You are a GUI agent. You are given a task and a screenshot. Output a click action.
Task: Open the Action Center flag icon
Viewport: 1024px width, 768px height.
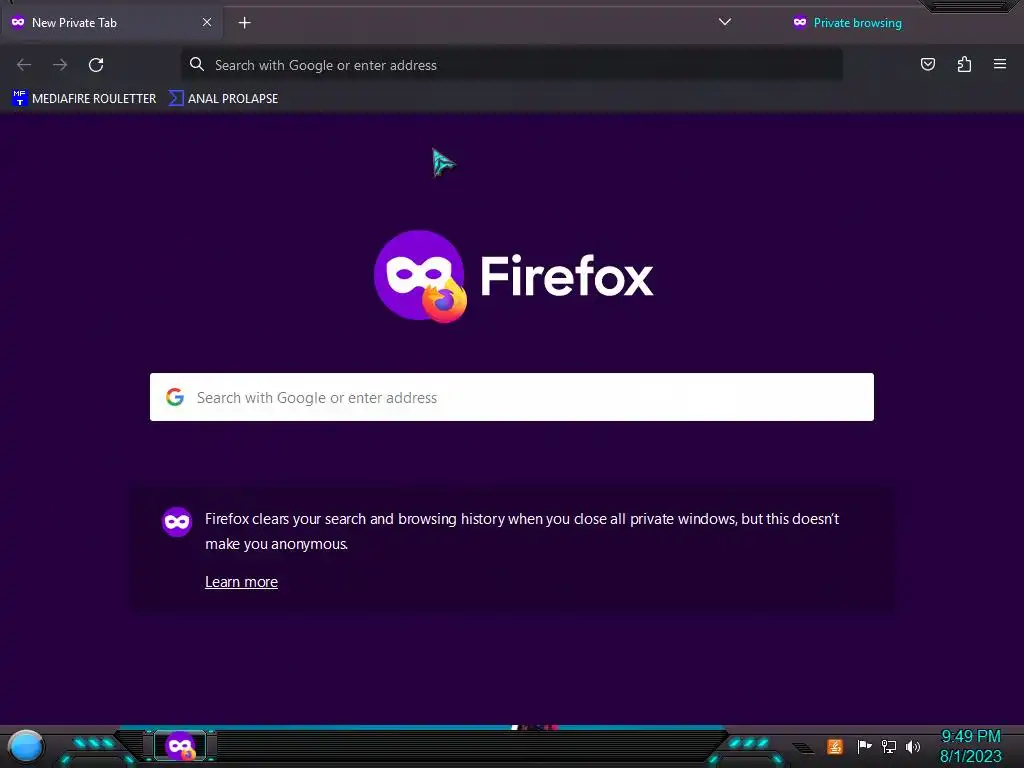pyautogui.click(x=864, y=746)
